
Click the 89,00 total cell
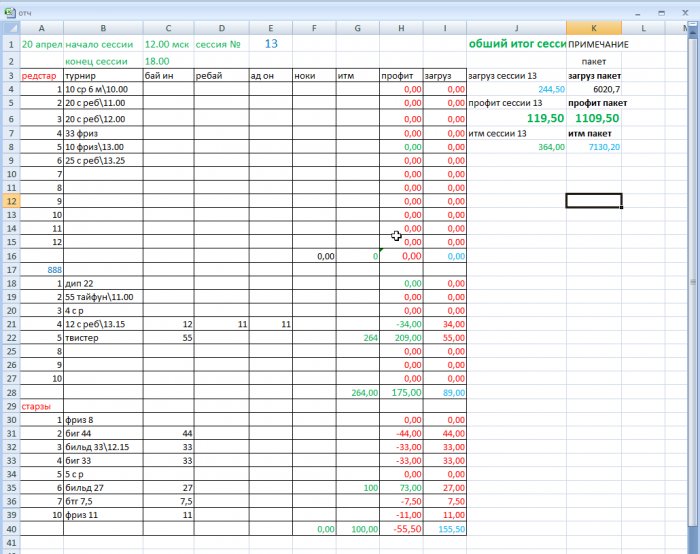tap(445, 393)
